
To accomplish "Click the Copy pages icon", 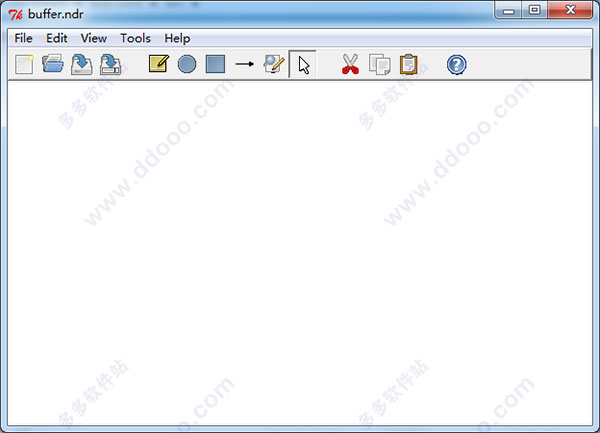I will pyautogui.click(x=380, y=64).
